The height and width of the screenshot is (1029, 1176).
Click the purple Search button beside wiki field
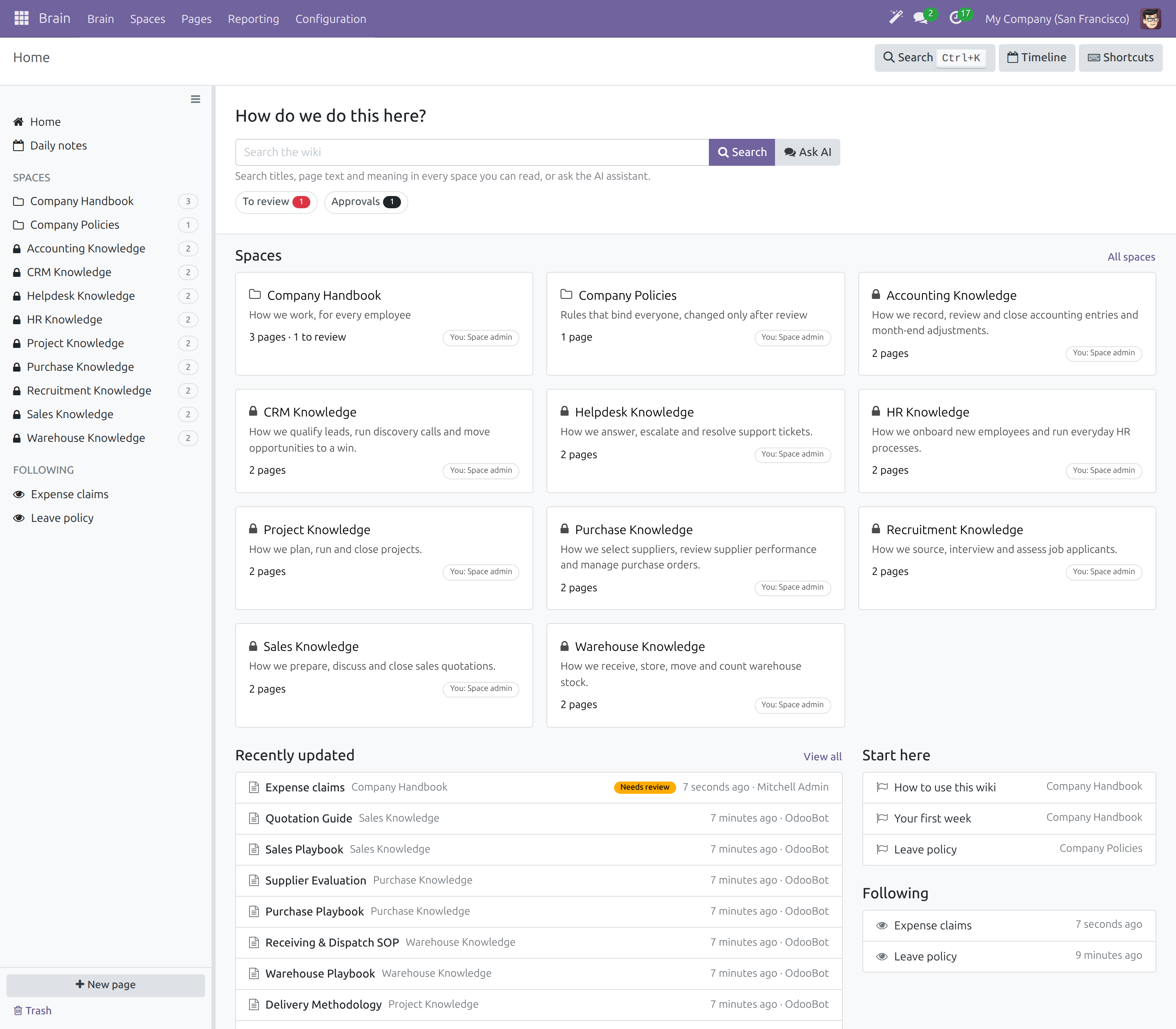(742, 152)
